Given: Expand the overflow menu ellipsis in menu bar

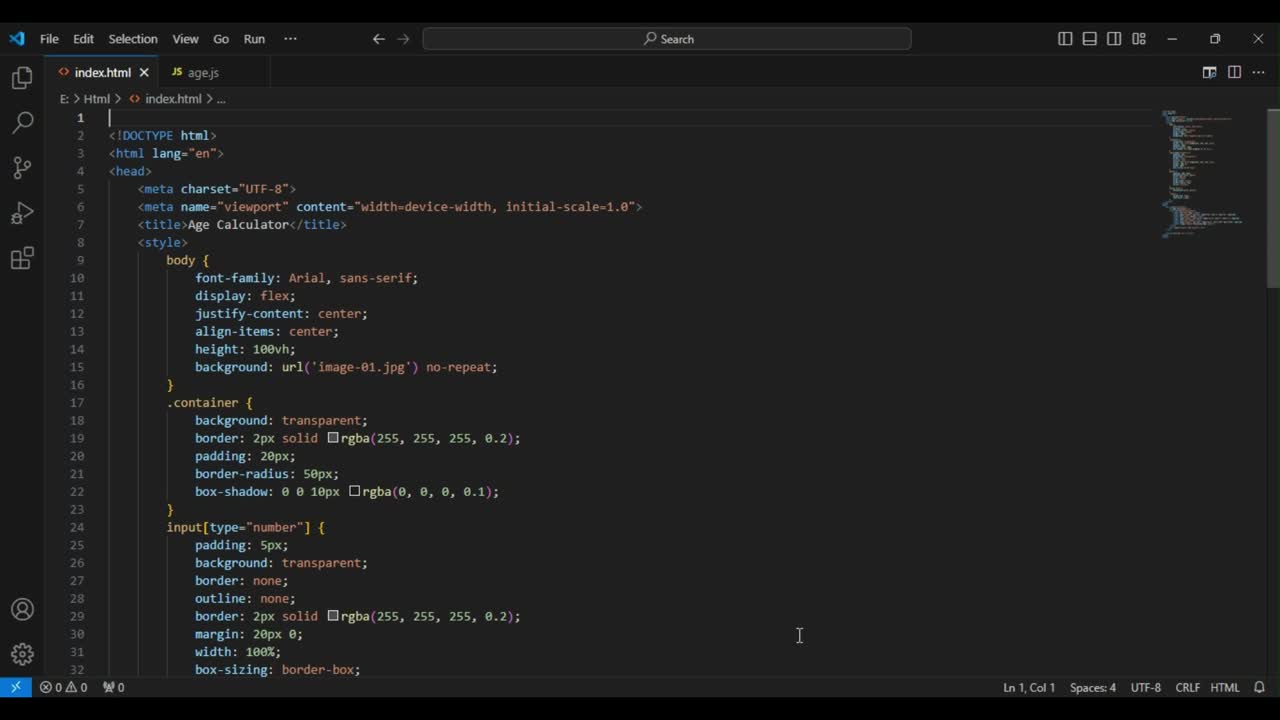Looking at the screenshot, I should tap(290, 39).
